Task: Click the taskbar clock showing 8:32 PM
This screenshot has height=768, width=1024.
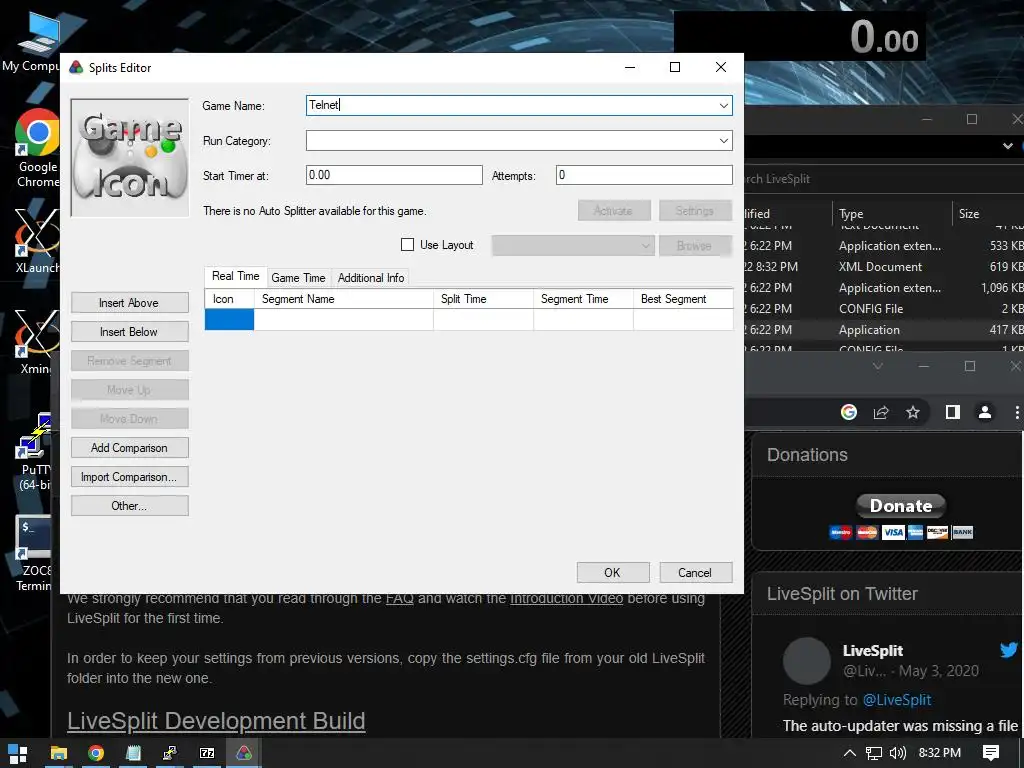Action: 940,753
